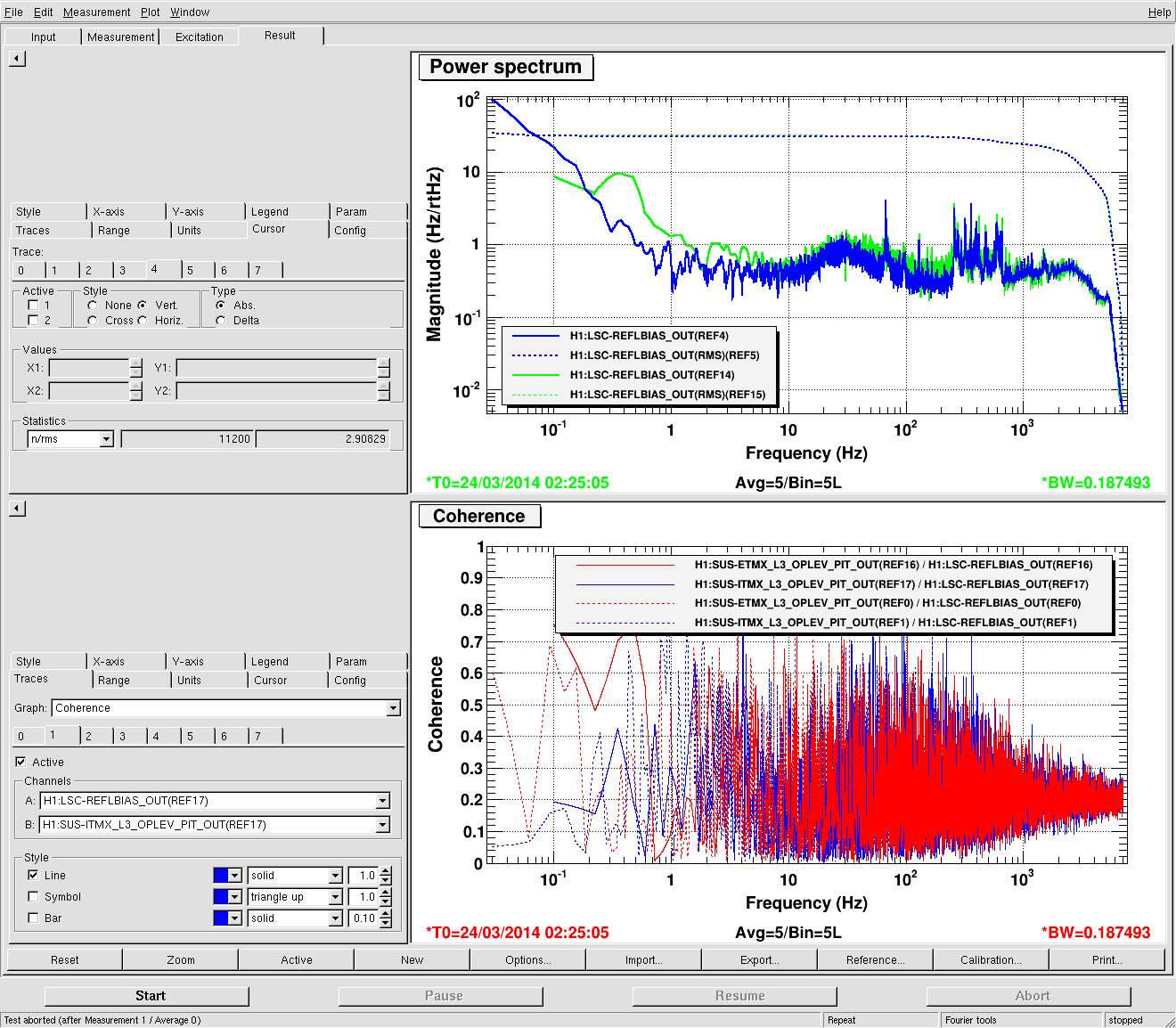Click the X1 cursor value stepper
This screenshot has height=1028, width=1176.
(x=136, y=368)
